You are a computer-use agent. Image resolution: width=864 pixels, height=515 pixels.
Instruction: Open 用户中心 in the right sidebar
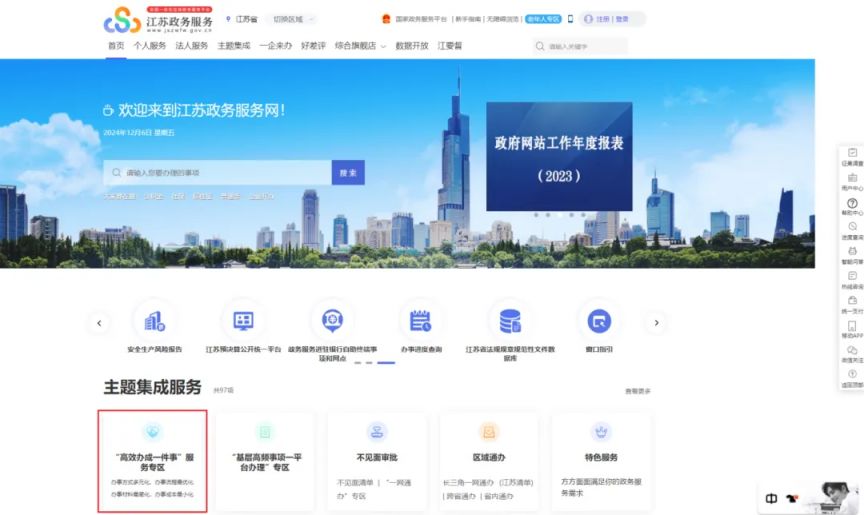coord(852,182)
